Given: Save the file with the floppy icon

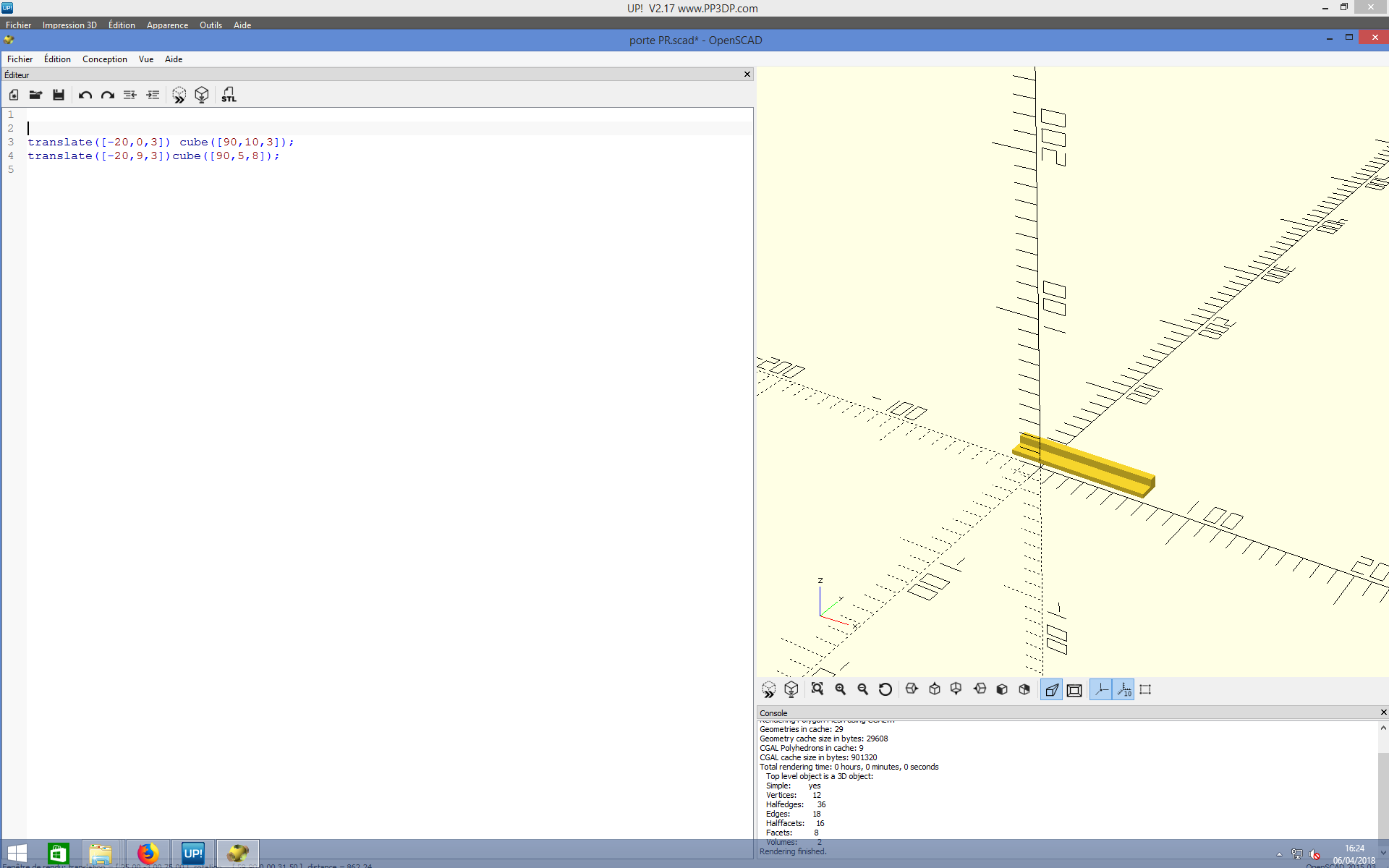Looking at the screenshot, I should (59, 95).
